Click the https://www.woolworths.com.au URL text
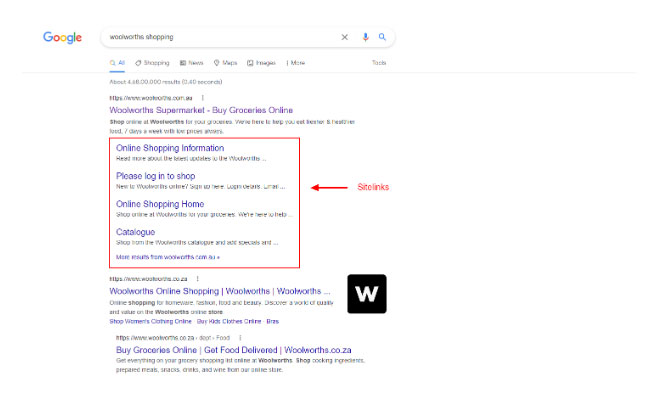This screenshot has height=403, width=665. click(x=151, y=98)
